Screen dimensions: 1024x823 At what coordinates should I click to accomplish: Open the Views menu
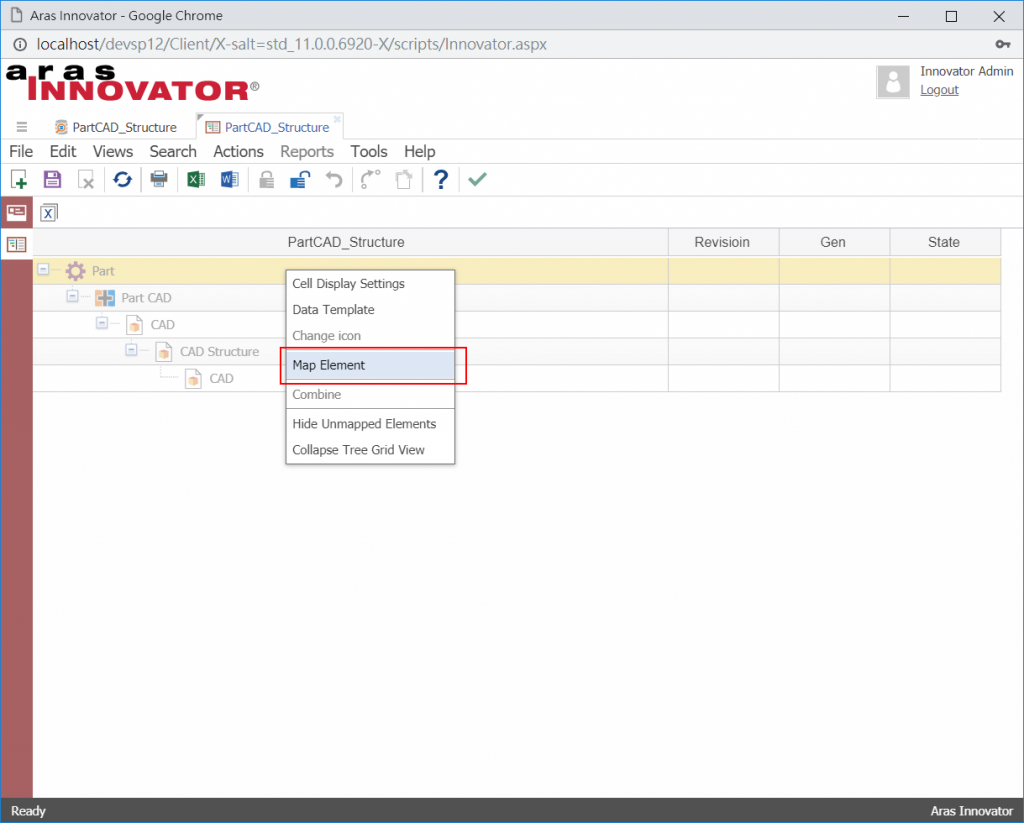click(x=113, y=152)
